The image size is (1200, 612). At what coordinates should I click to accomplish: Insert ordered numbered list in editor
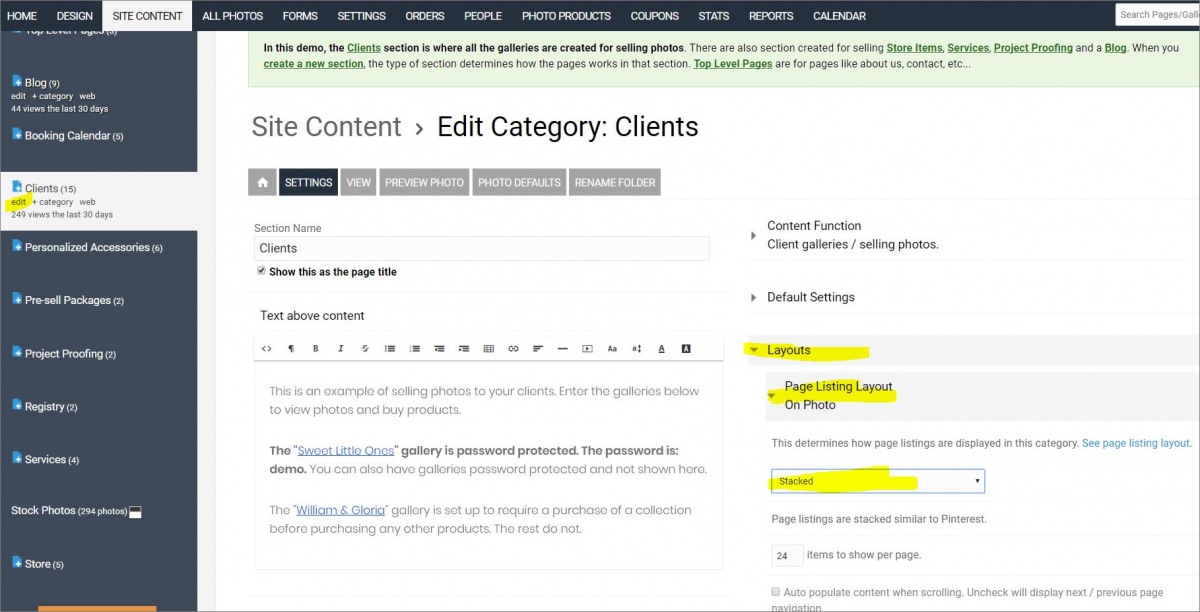point(415,349)
